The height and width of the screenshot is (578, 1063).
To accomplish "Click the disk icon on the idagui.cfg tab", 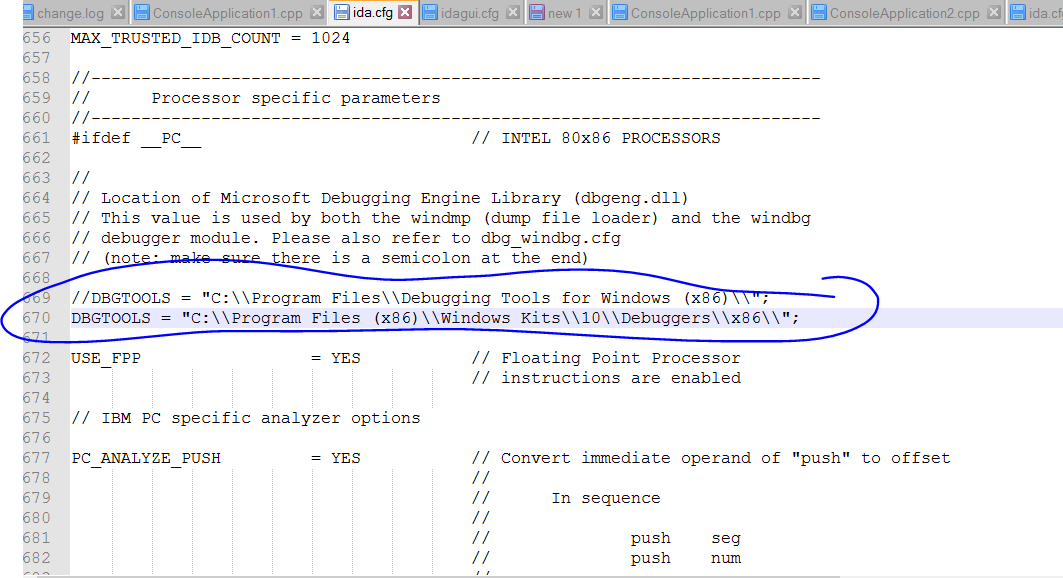I will click(x=431, y=13).
